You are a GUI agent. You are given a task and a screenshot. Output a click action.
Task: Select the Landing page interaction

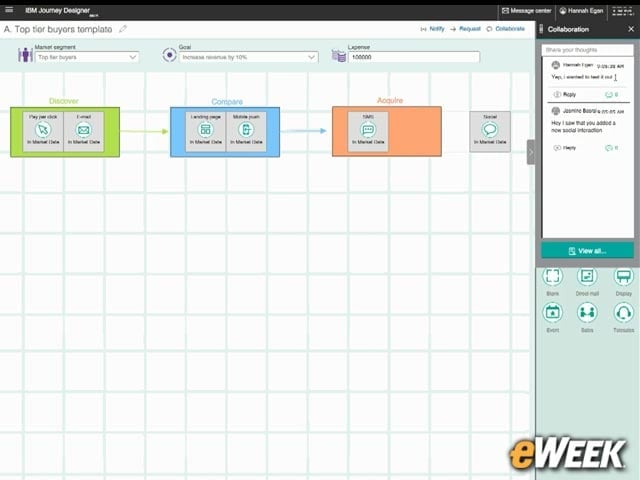pos(205,131)
